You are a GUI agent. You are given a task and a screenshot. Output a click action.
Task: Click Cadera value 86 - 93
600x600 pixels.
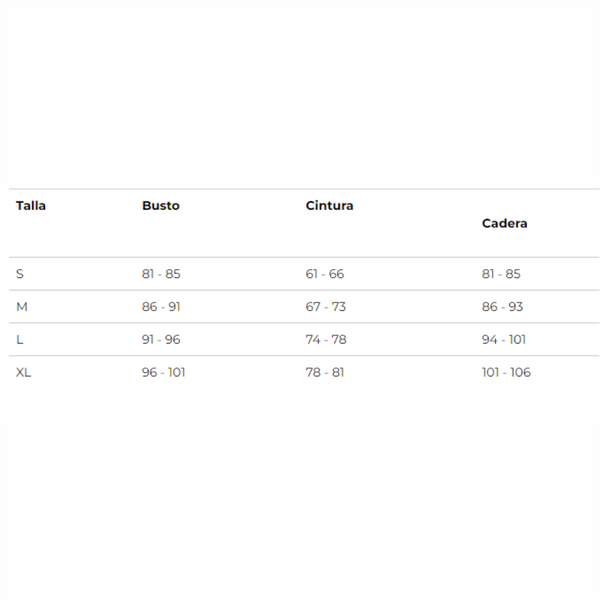pyautogui.click(x=502, y=307)
